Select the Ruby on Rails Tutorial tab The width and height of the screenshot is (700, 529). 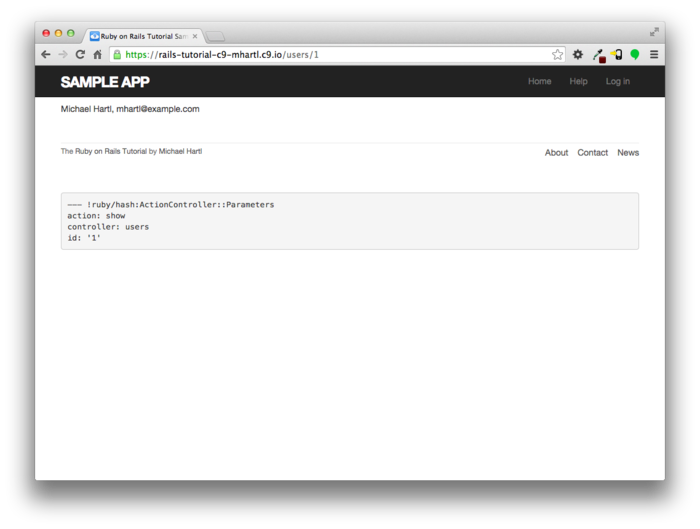142,36
